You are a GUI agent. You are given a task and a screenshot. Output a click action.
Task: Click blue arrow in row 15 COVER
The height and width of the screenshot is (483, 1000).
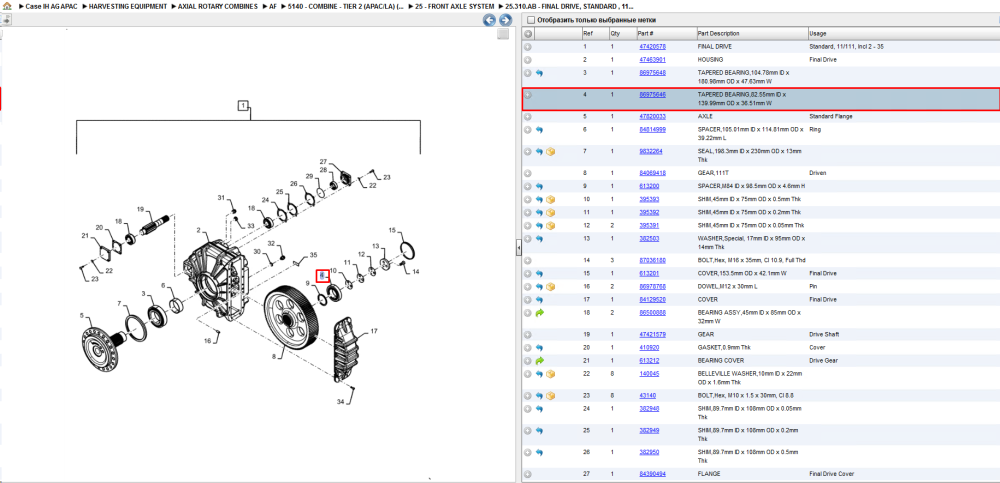coord(539,273)
